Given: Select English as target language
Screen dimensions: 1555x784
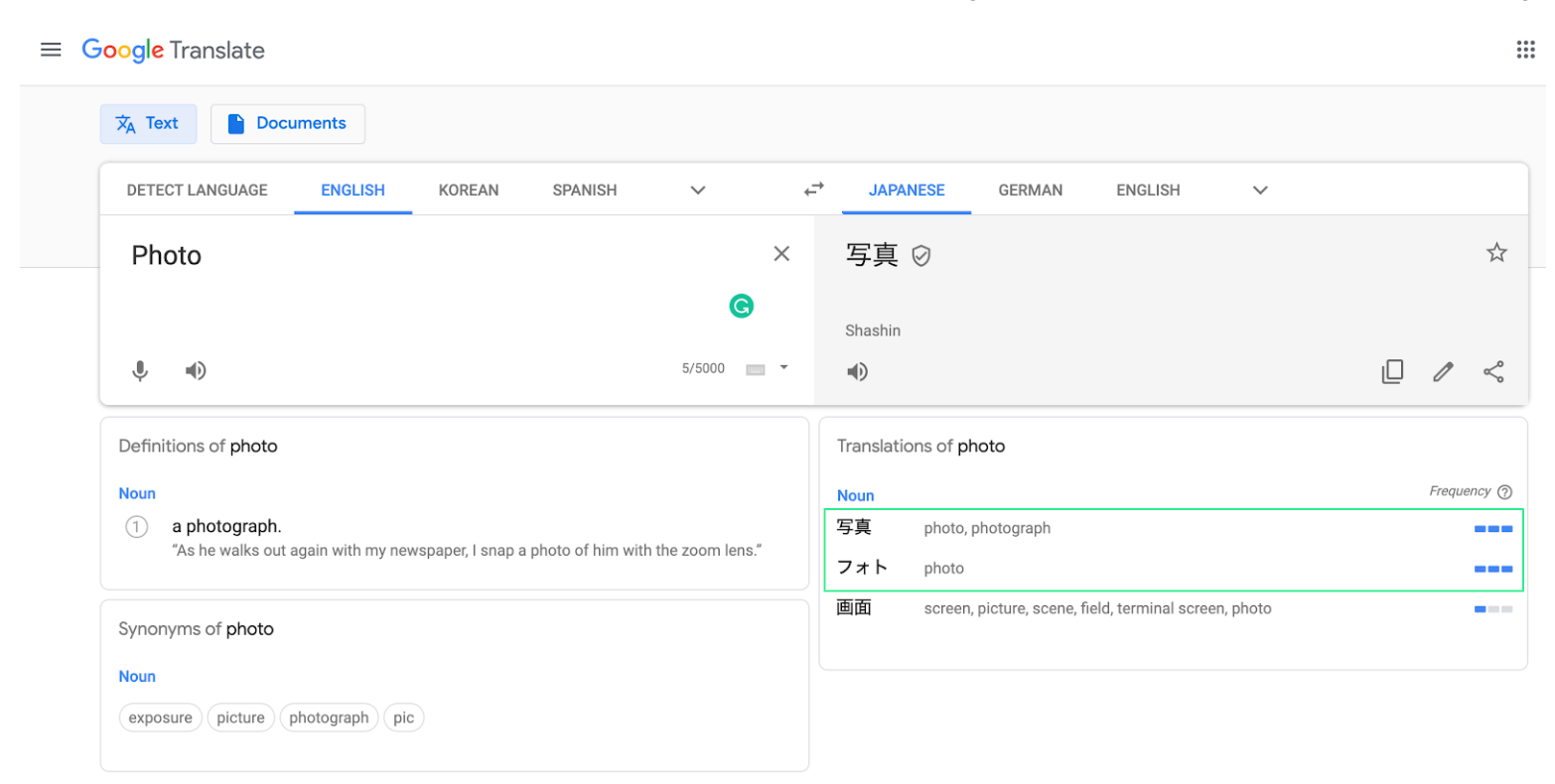Looking at the screenshot, I should click(1148, 190).
